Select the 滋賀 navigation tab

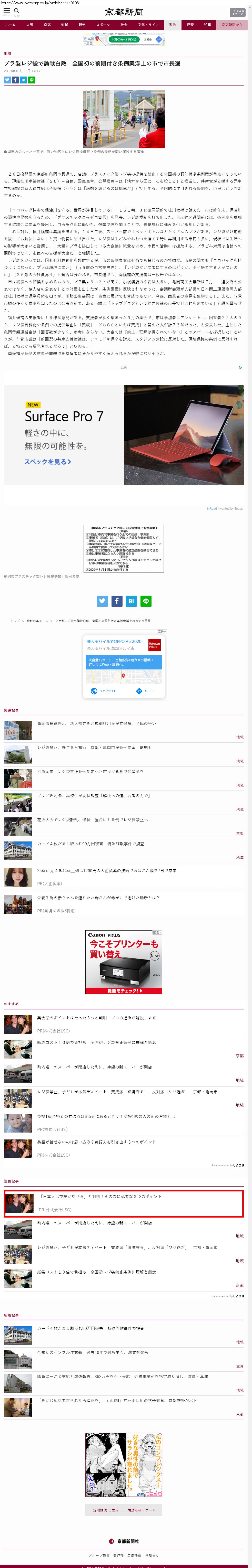(x=65, y=25)
